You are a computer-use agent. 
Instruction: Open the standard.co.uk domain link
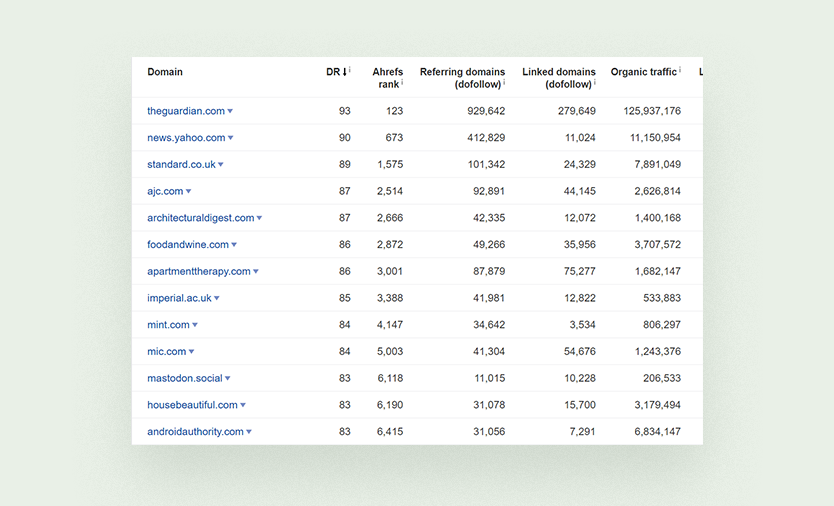pyautogui.click(x=181, y=164)
